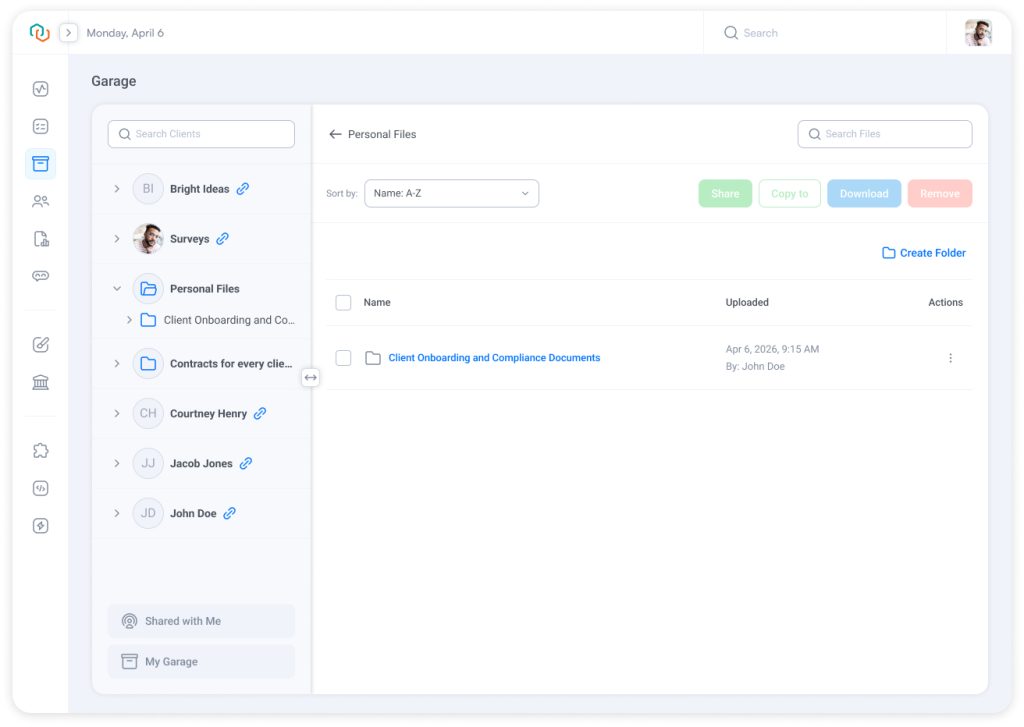Expand the Courtney Henry client
1024x727 pixels.
(x=117, y=413)
